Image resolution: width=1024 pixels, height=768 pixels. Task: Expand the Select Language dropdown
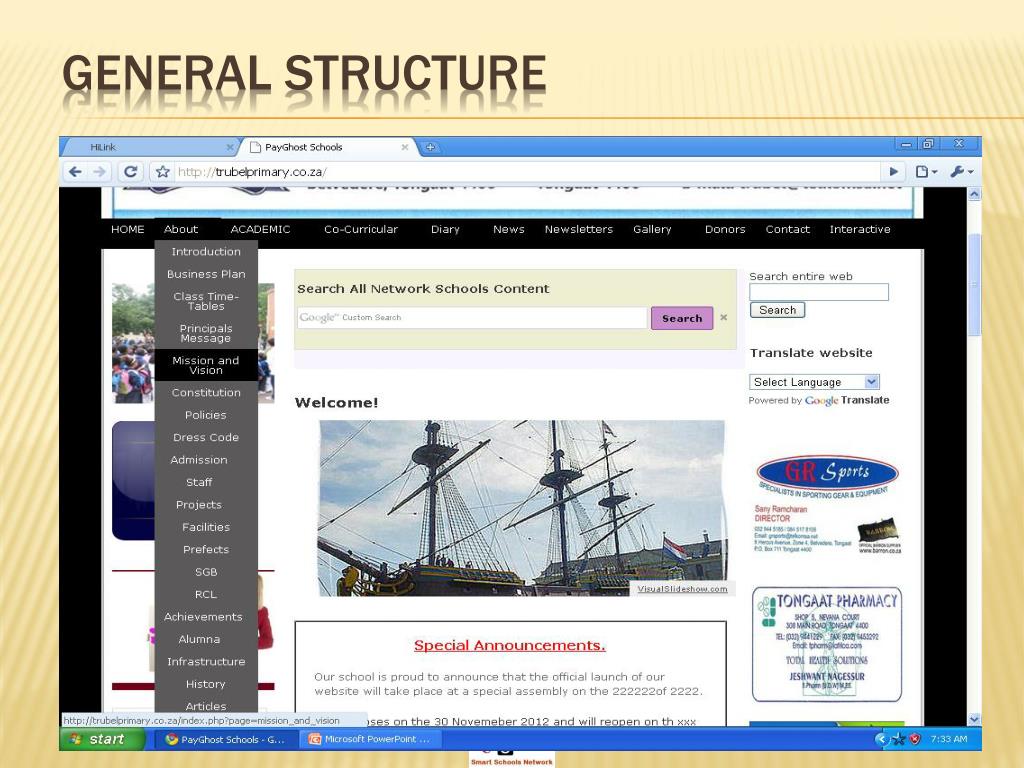(814, 382)
